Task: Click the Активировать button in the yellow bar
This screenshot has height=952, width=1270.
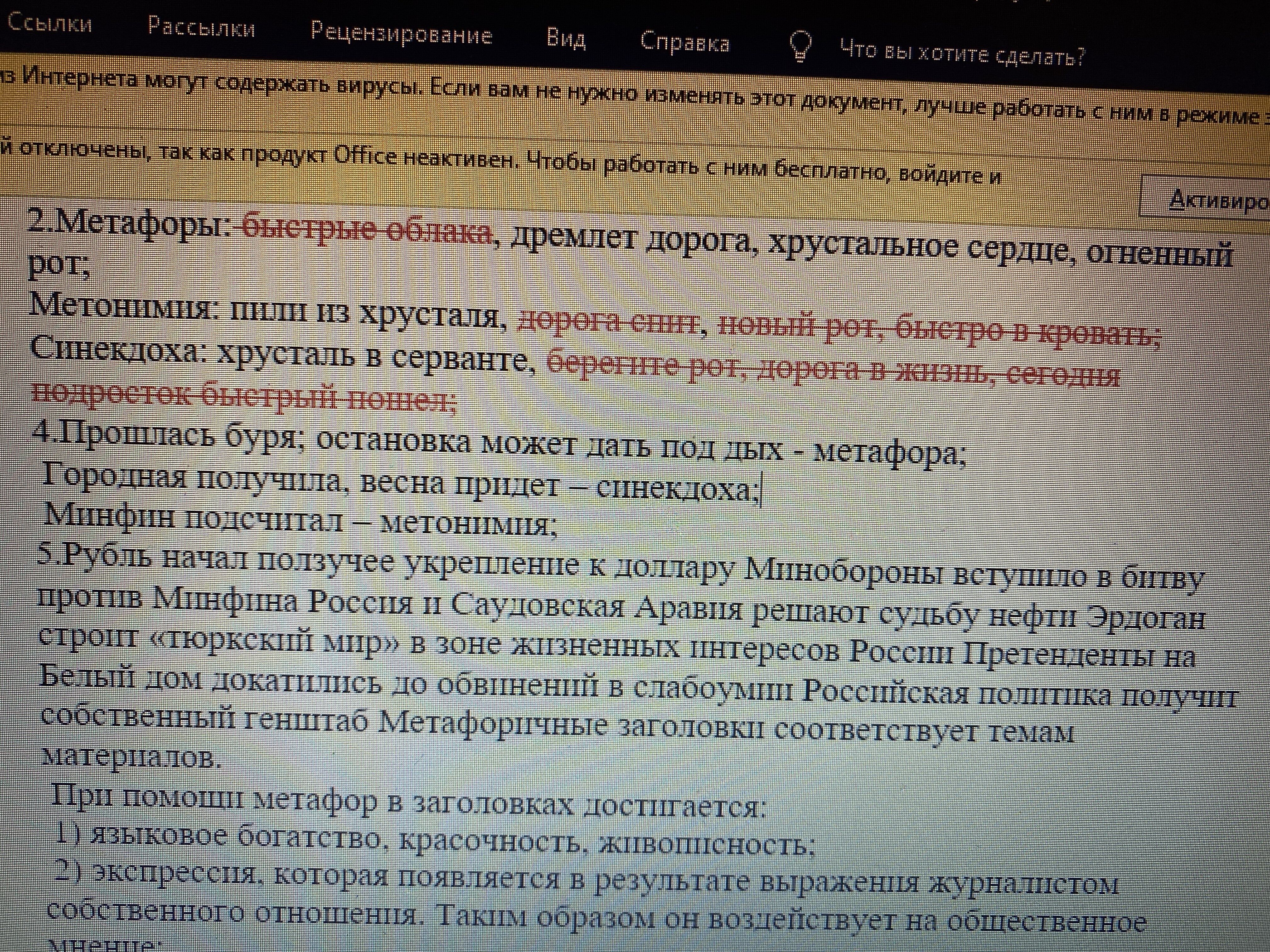Action: [1206, 199]
